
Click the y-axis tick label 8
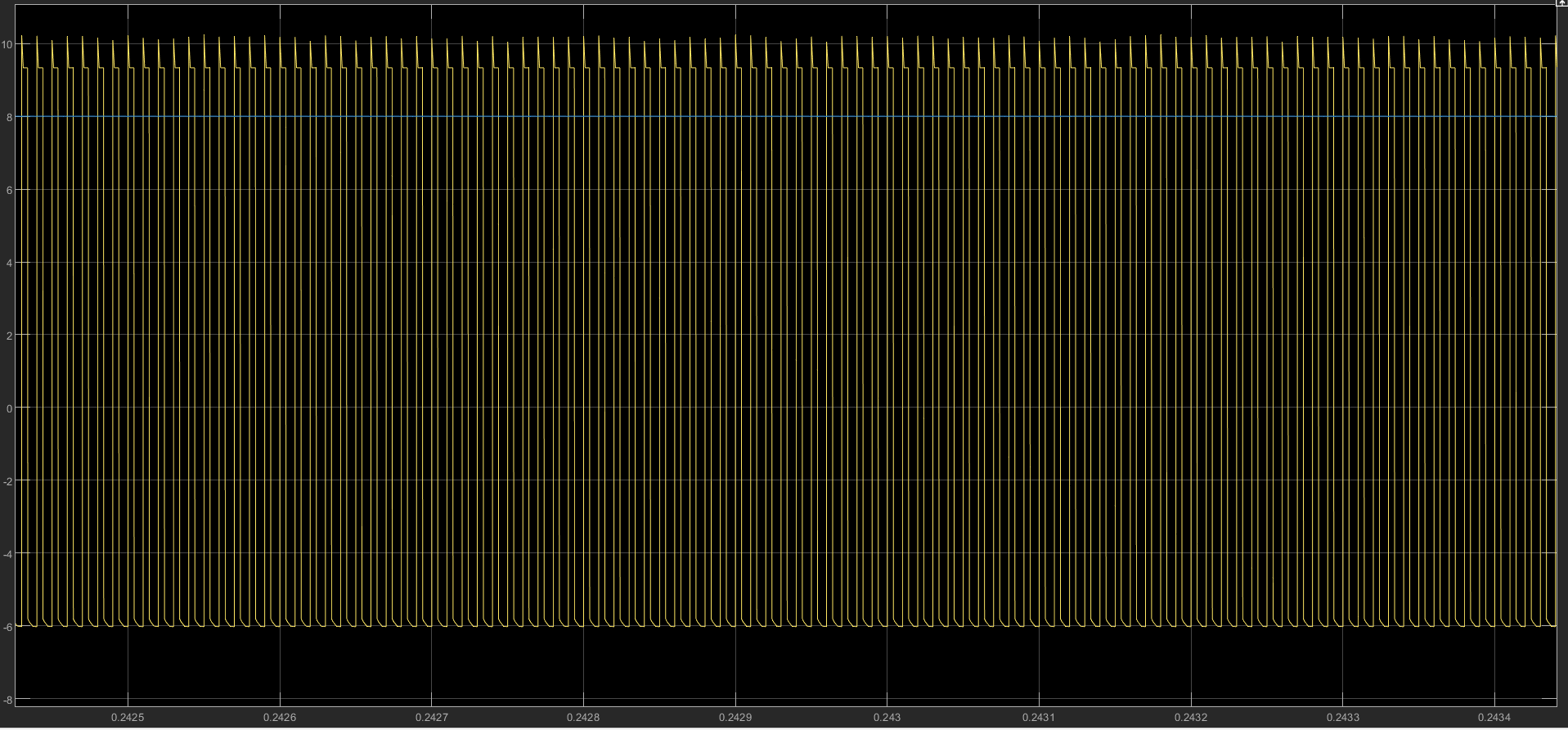[x=9, y=117]
